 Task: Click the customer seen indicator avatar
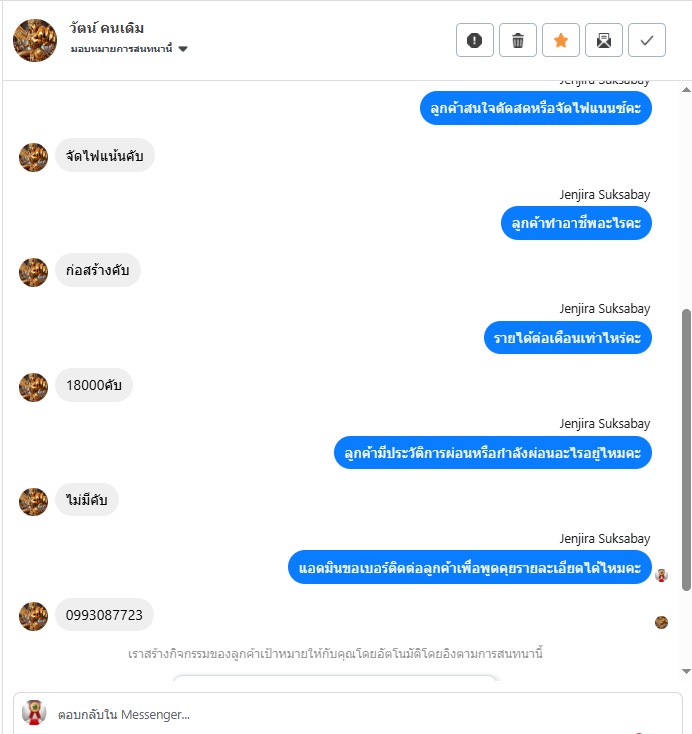pos(661,622)
